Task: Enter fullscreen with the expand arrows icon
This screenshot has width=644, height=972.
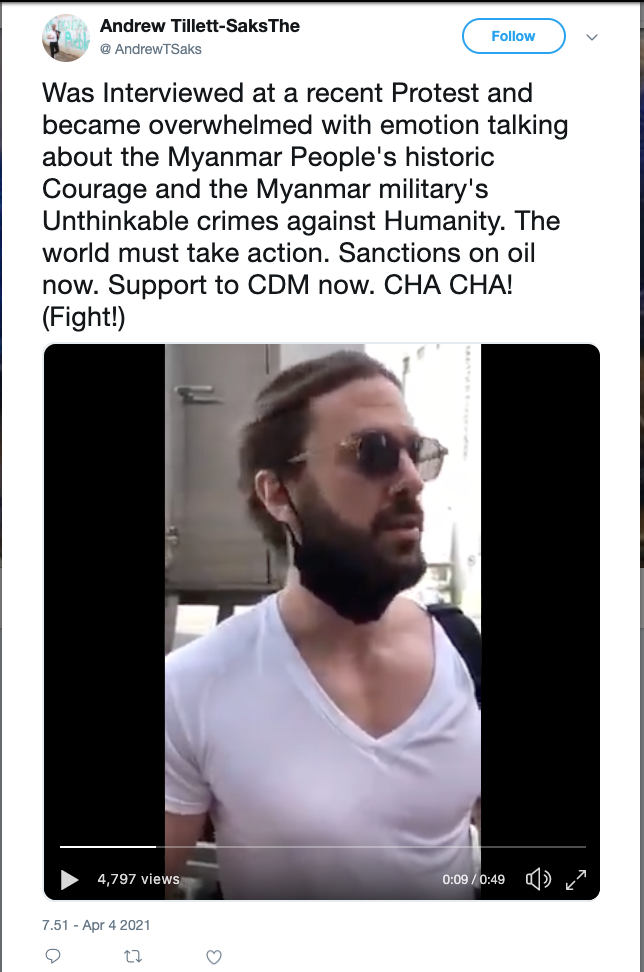Action: pyautogui.click(x=576, y=880)
